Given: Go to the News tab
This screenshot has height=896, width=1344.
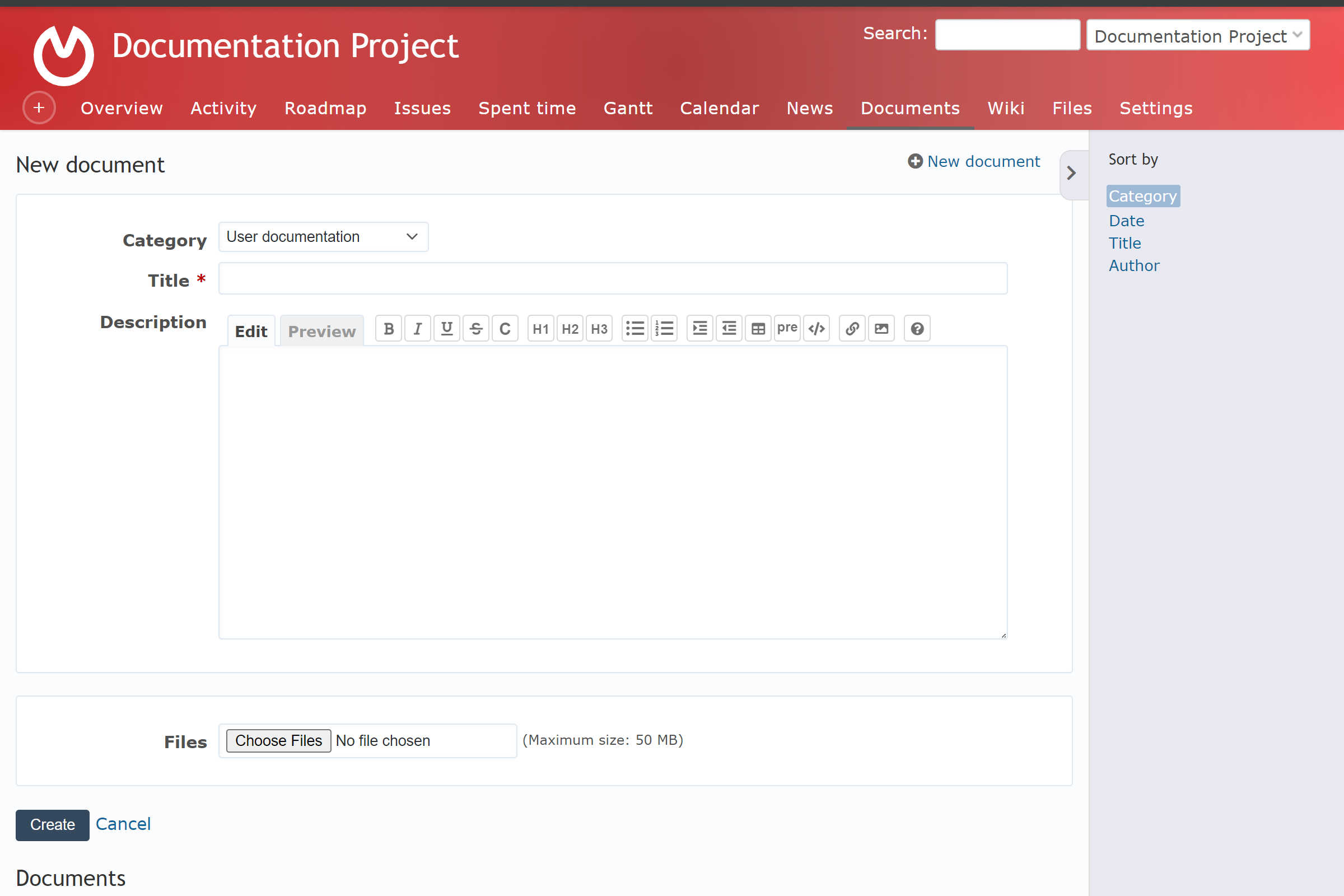Looking at the screenshot, I should (810, 108).
